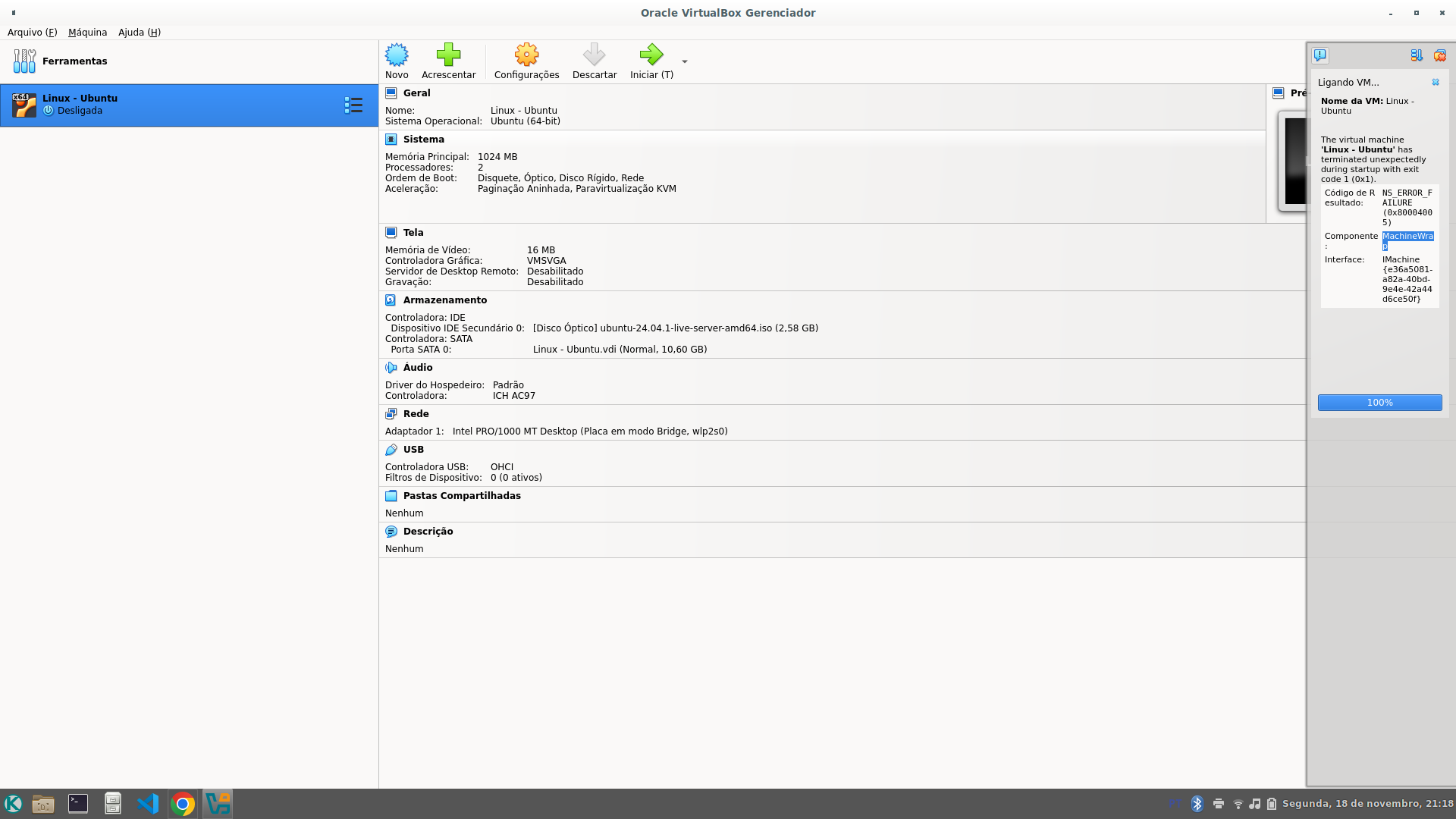Image resolution: width=1456 pixels, height=819 pixels.
Task: Open the Áudio settings header link
Action: click(418, 367)
